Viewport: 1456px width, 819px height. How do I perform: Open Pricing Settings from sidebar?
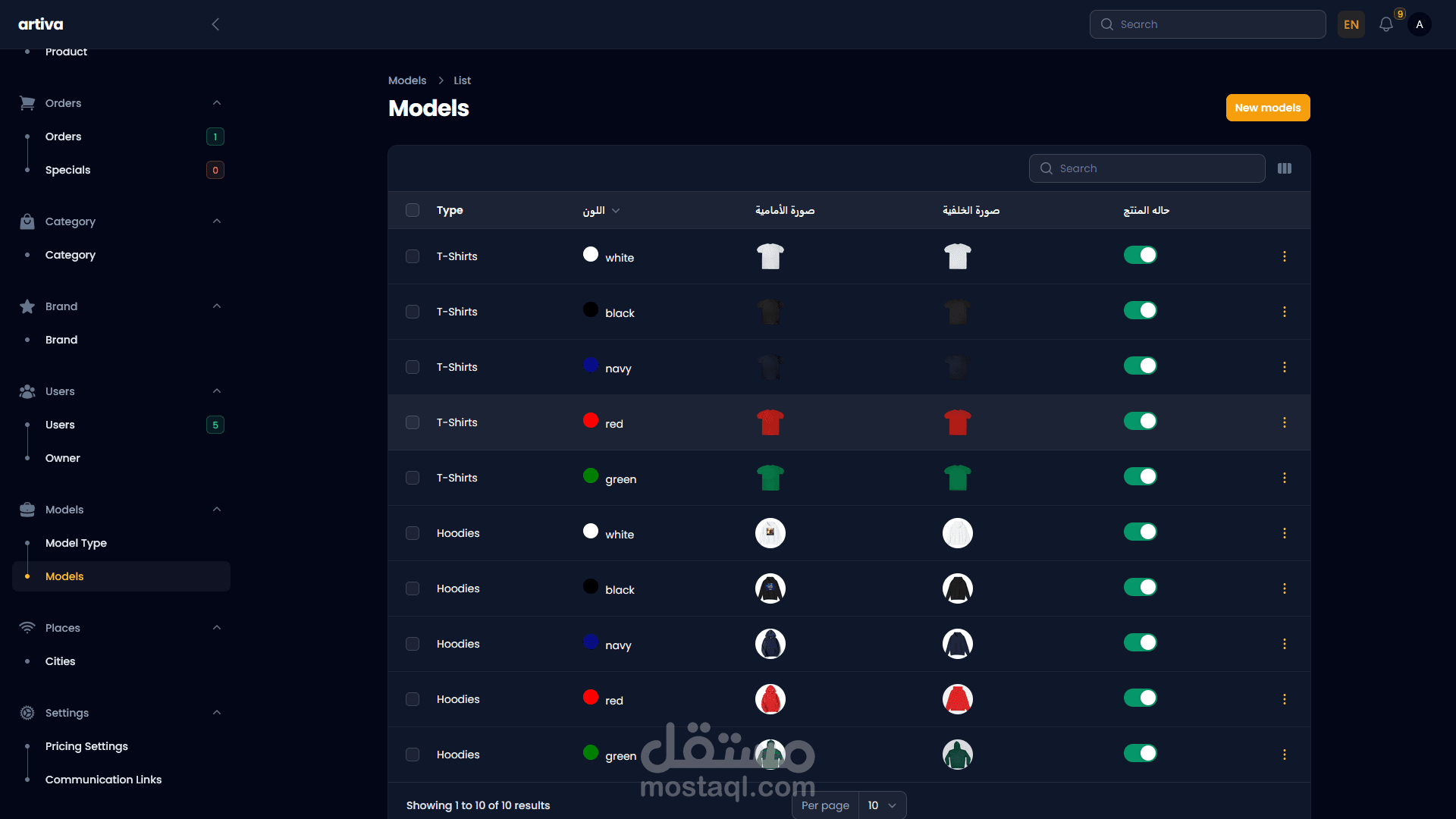86,746
